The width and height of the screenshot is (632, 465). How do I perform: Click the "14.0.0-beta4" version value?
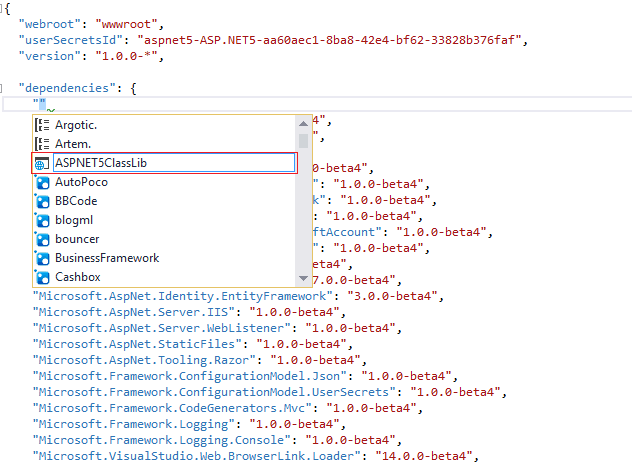(x=424, y=456)
